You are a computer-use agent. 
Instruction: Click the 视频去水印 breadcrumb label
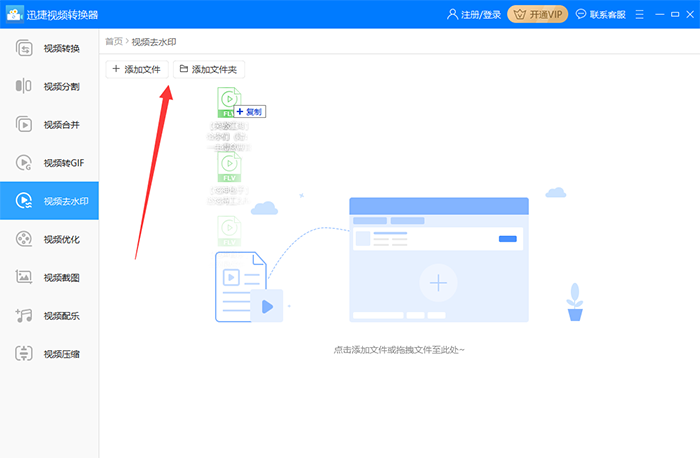click(x=154, y=42)
